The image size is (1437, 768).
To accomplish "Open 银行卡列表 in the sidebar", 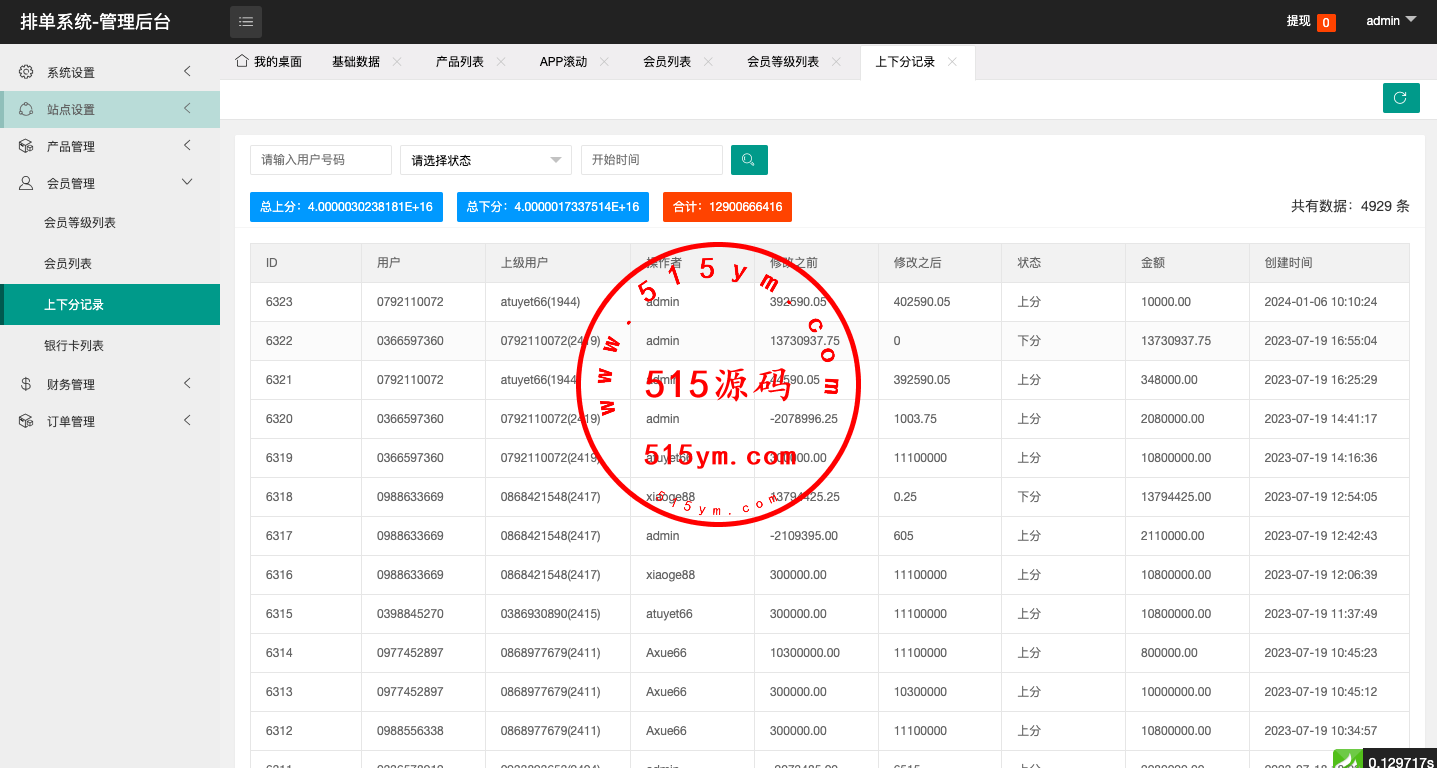I will tap(74, 345).
